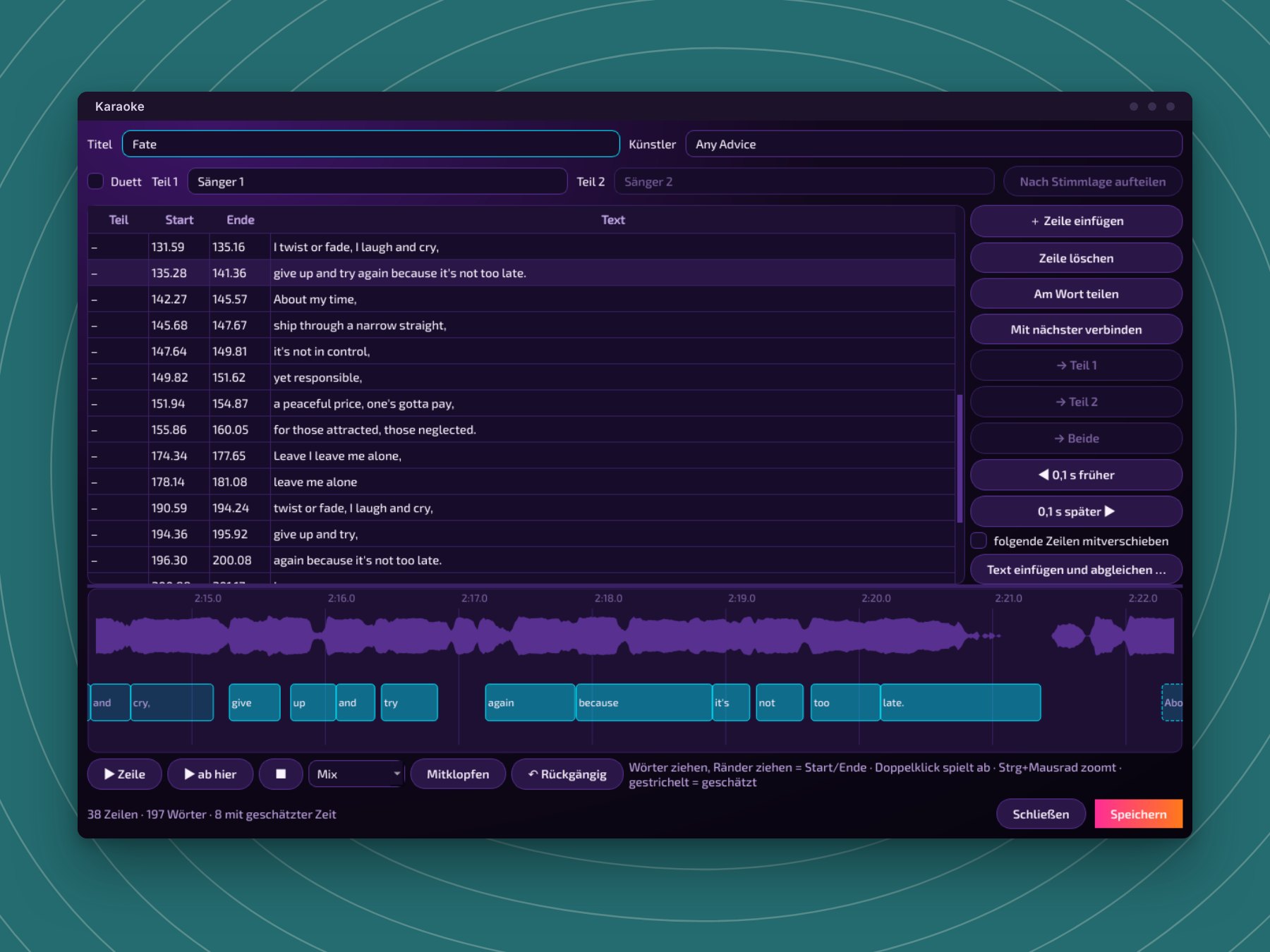1270x952 pixels.
Task: Select the 'leave me alone' row
Action: [x=521, y=482]
